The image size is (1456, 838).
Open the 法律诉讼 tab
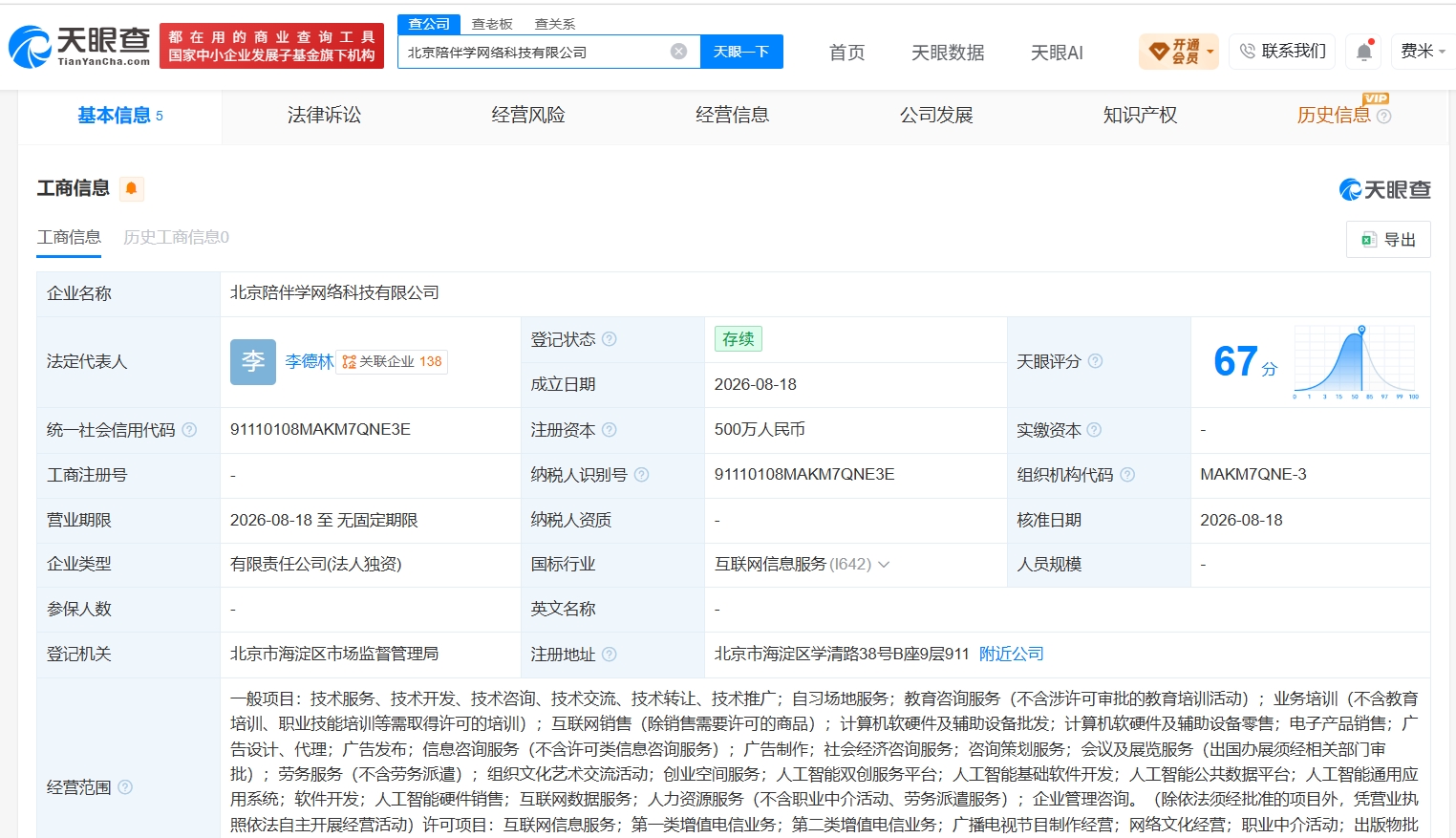tap(324, 116)
